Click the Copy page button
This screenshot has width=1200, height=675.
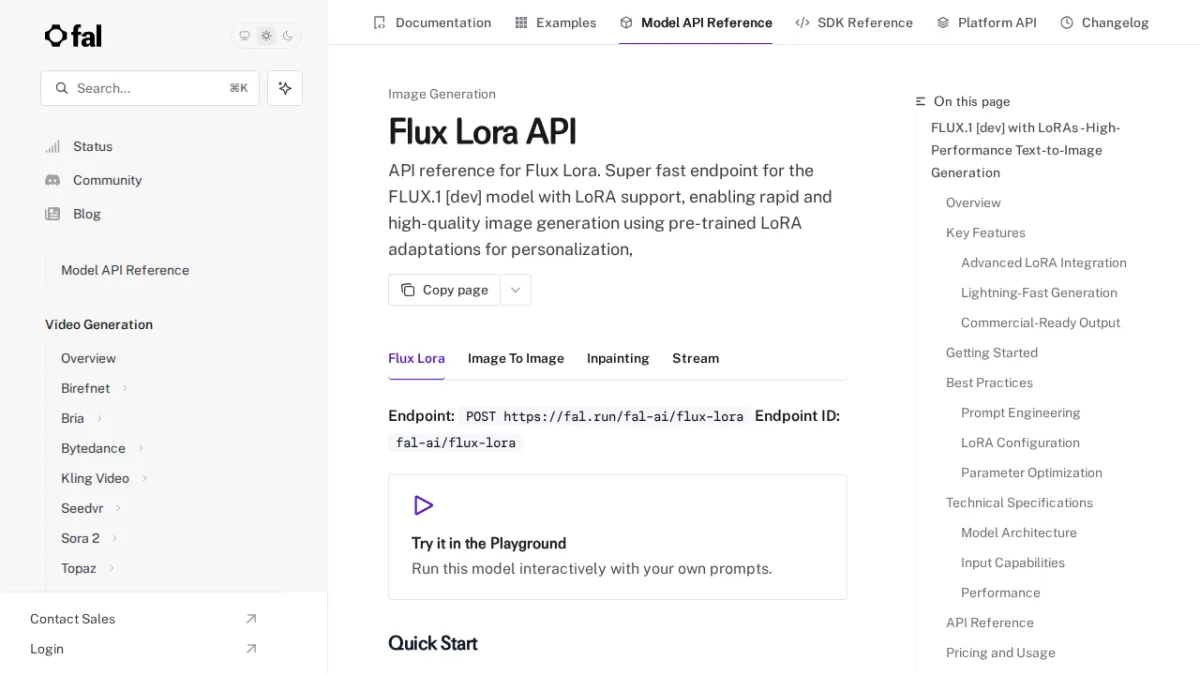[444, 290]
